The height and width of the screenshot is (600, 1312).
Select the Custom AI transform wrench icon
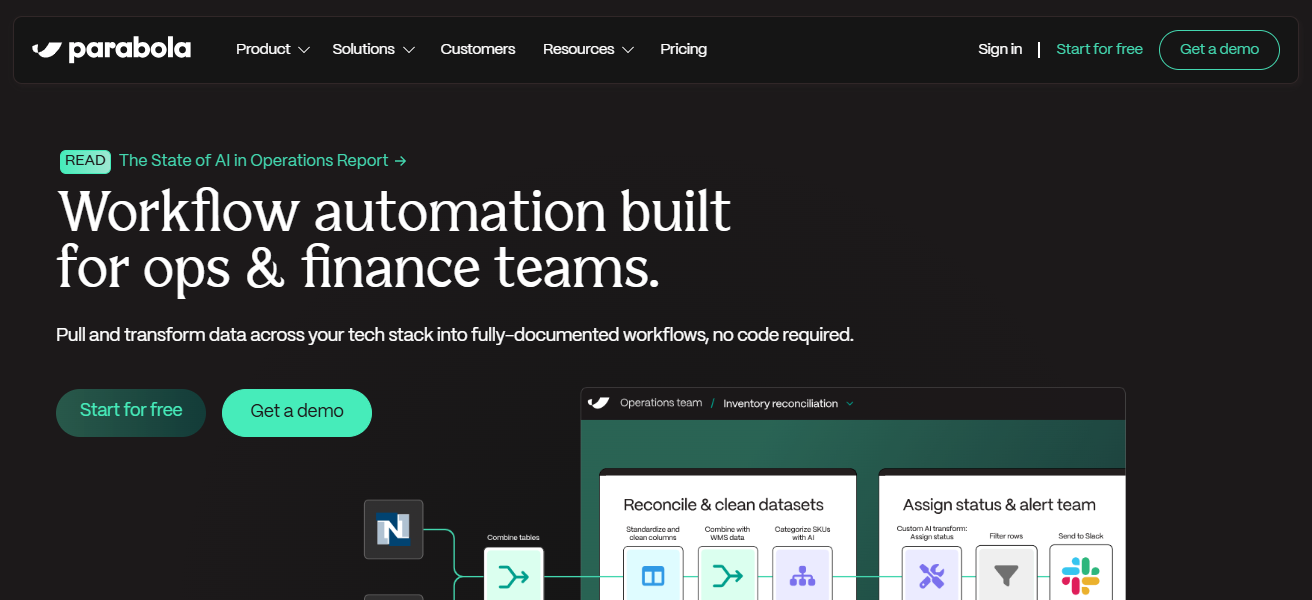(x=931, y=576)
